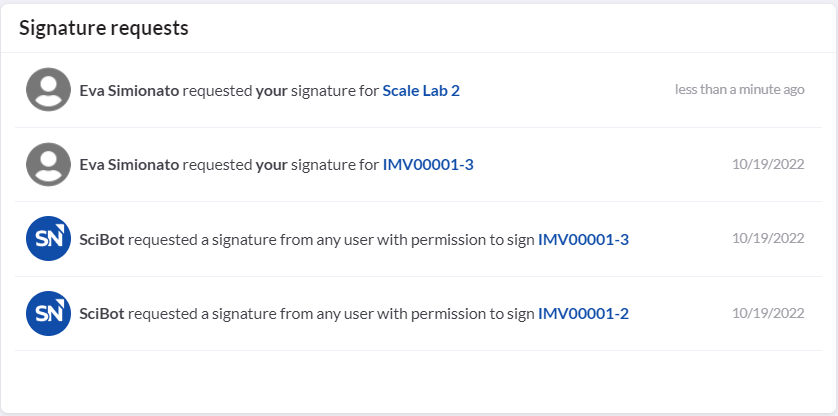Click the bold "your" in Scale Lab 2 request
This screenshot has width=838, height=416.
271,90
